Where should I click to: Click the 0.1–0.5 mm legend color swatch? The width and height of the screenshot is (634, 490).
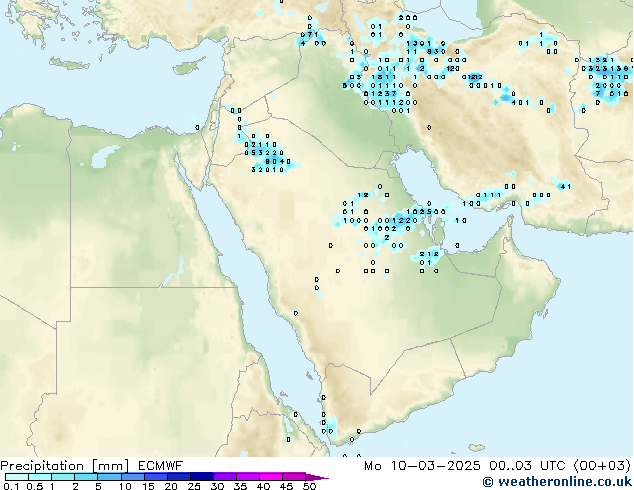coord(17,477)
